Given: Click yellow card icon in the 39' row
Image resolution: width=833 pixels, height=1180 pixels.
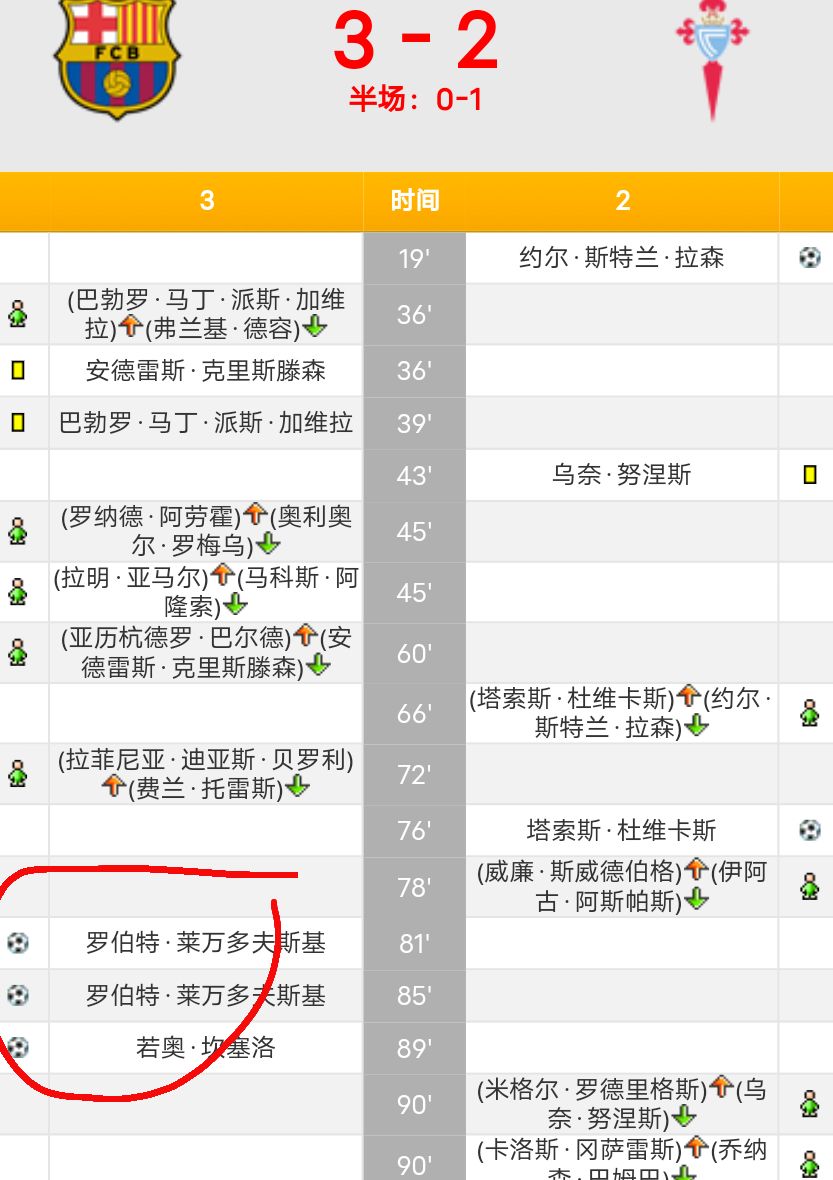Looking at the screenshot, I should coord(17,423).
